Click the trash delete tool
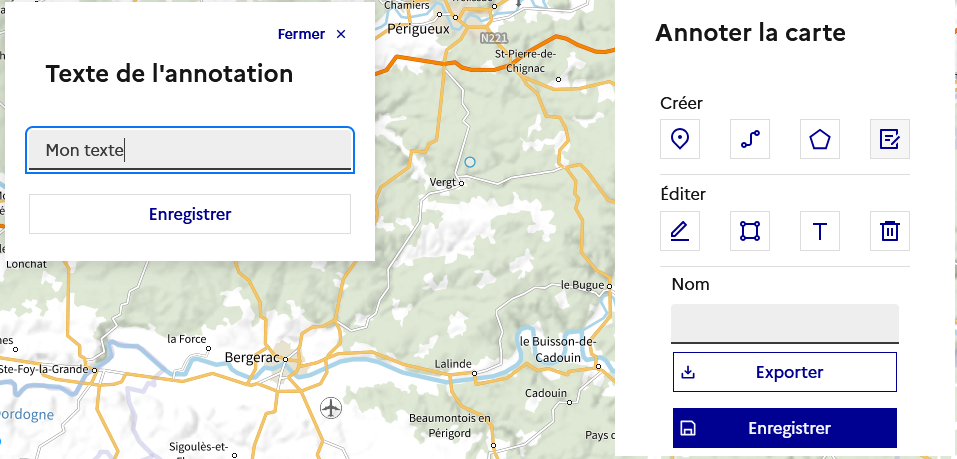Image resolution: width=957 pixels, height=459 pixels. [x=889, y=231]
